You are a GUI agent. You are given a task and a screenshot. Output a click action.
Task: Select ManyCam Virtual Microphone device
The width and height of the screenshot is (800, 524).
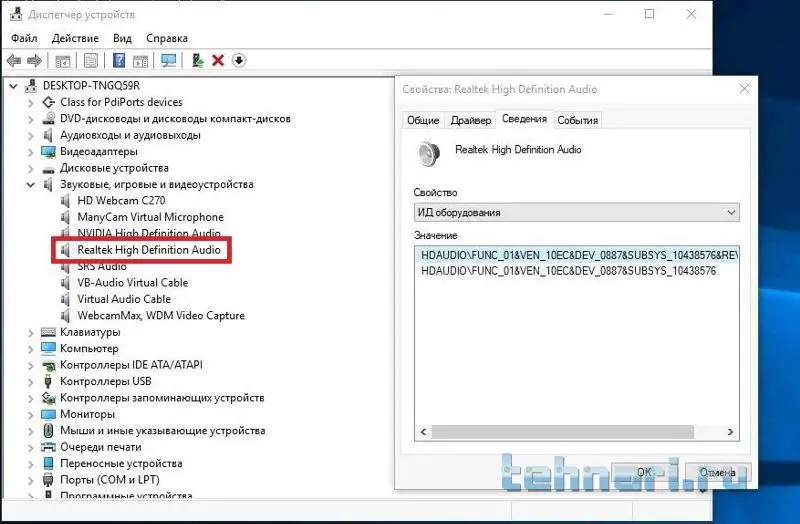tap(151, 217)
